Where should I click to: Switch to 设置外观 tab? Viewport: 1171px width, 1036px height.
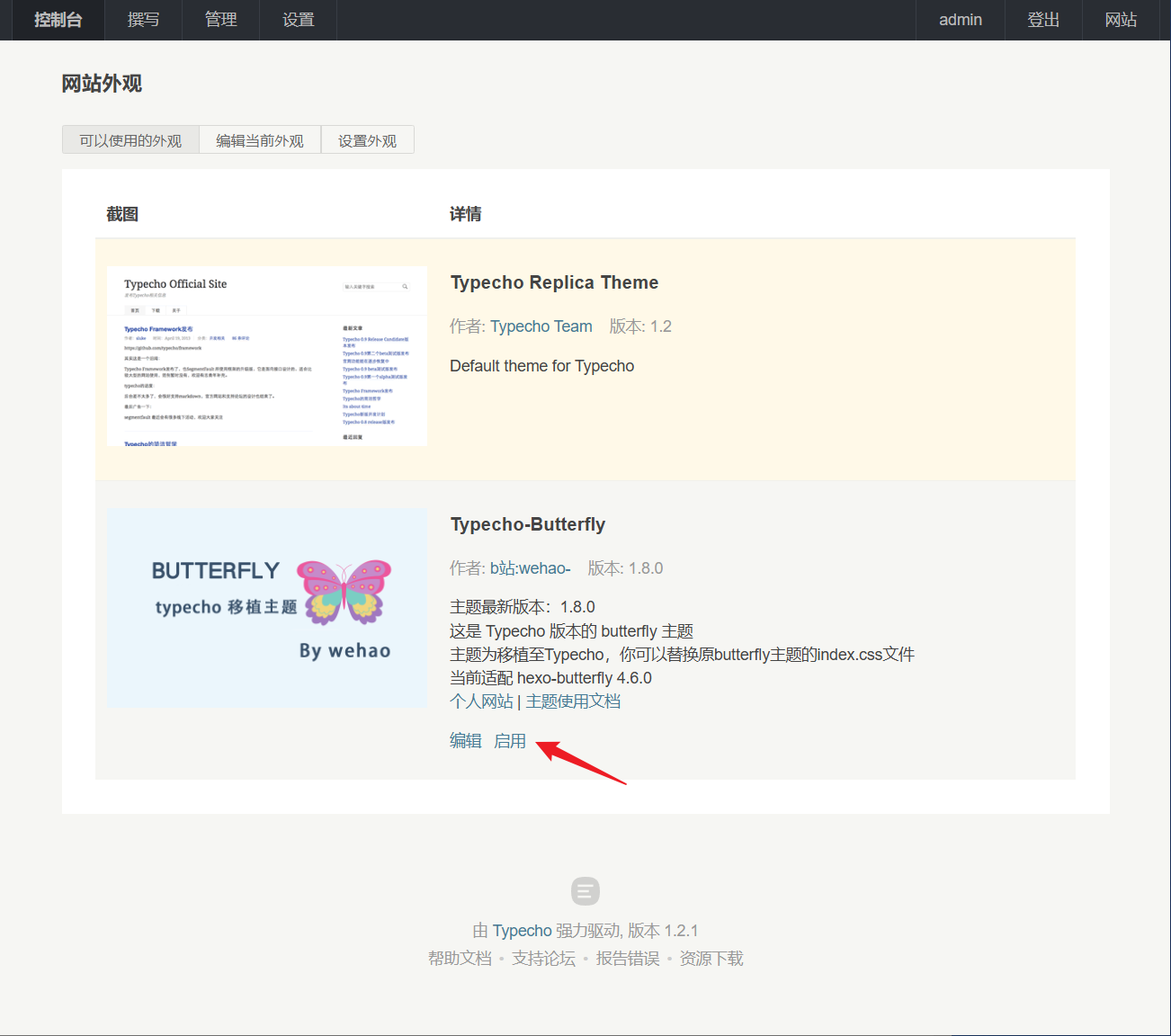click(367, 140)
